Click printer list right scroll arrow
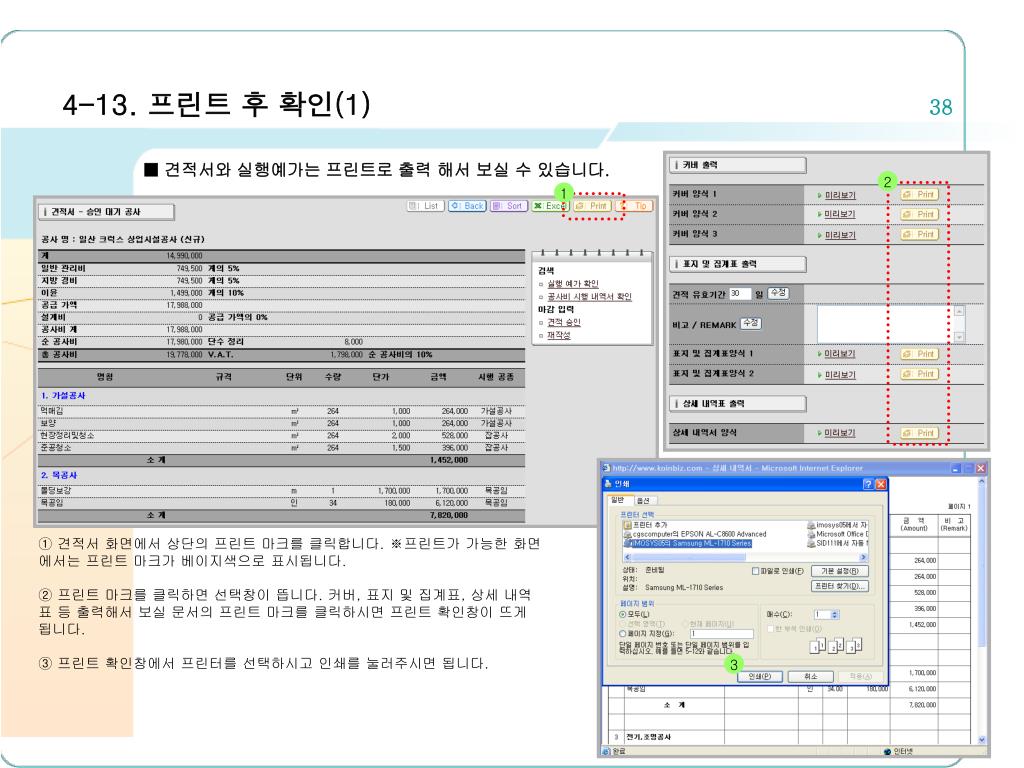Screen dimensions: 1024x768 863,557
